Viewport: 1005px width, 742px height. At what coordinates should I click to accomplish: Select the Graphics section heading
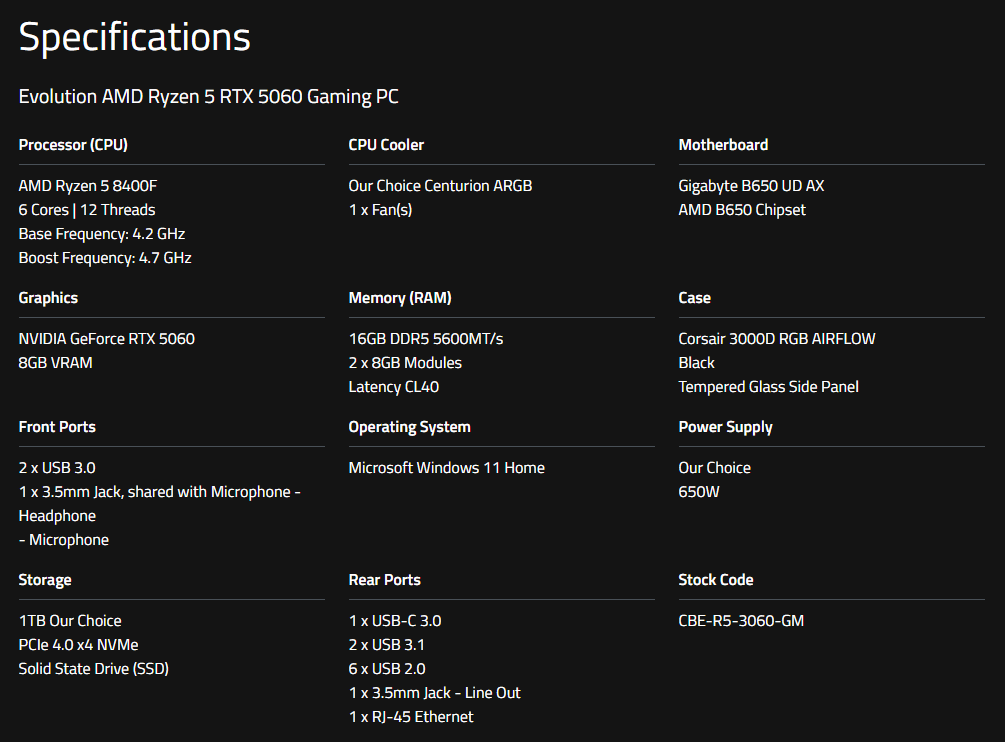pos(48,298)
